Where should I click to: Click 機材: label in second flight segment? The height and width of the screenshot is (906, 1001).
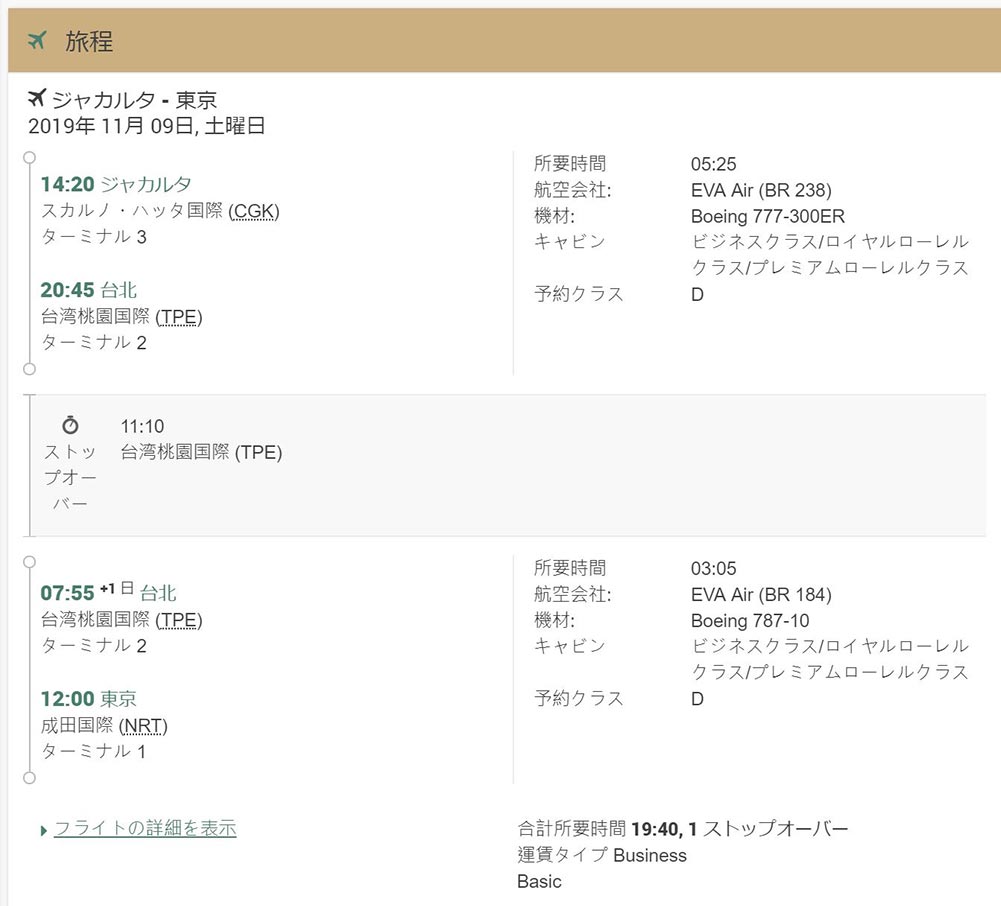[554, 621]
